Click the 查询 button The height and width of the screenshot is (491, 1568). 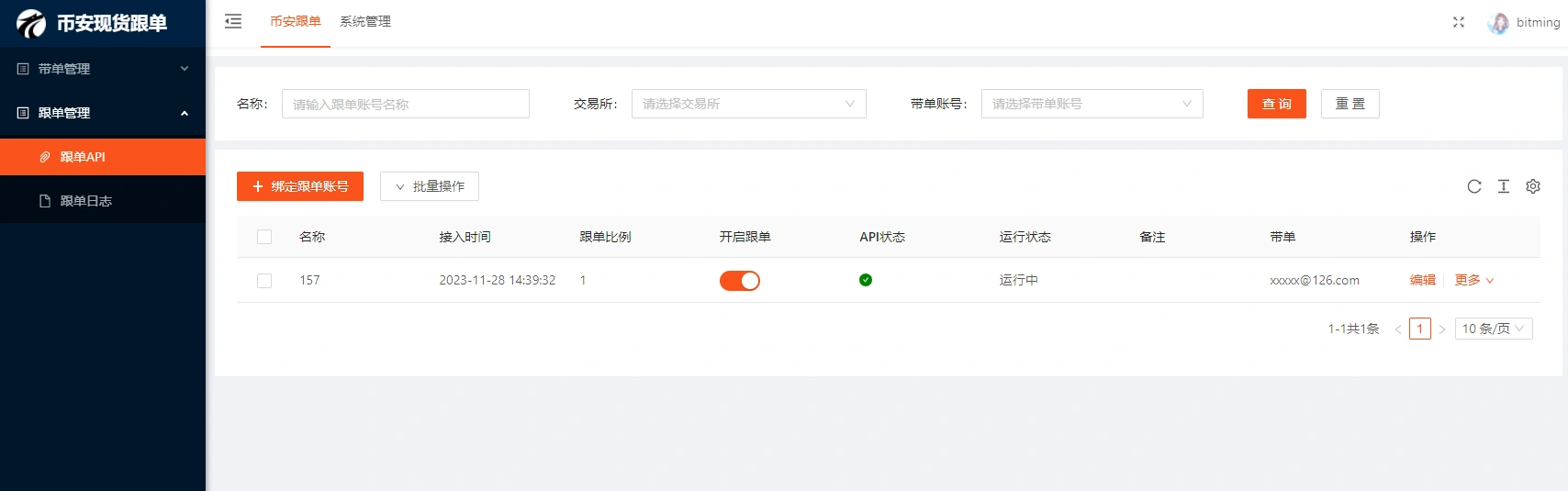(1276, 104)
